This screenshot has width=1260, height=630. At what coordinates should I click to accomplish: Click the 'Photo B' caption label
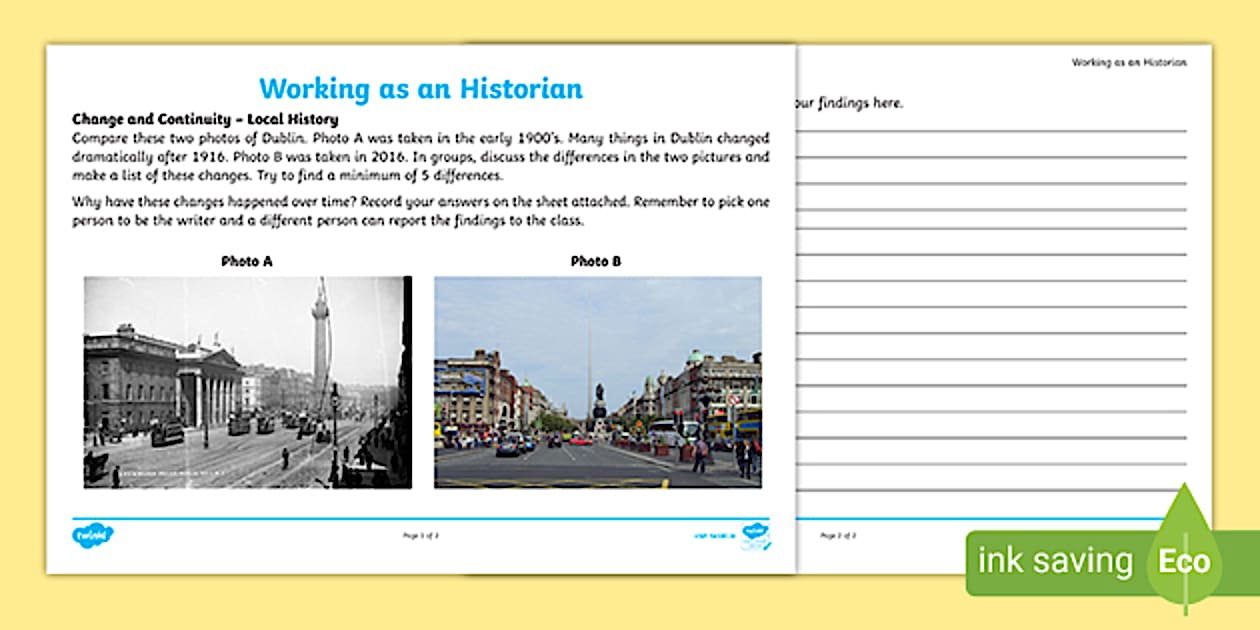596,261
